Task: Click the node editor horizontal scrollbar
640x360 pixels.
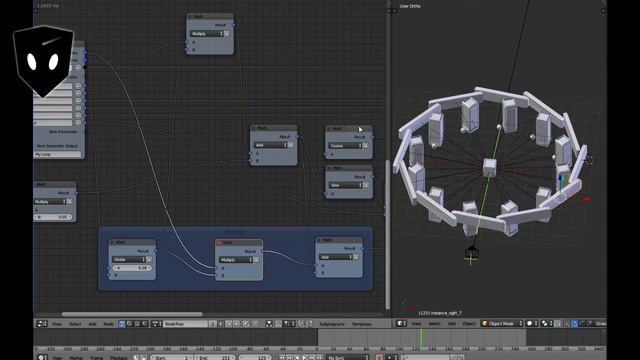Action: [x=132, y=314]
